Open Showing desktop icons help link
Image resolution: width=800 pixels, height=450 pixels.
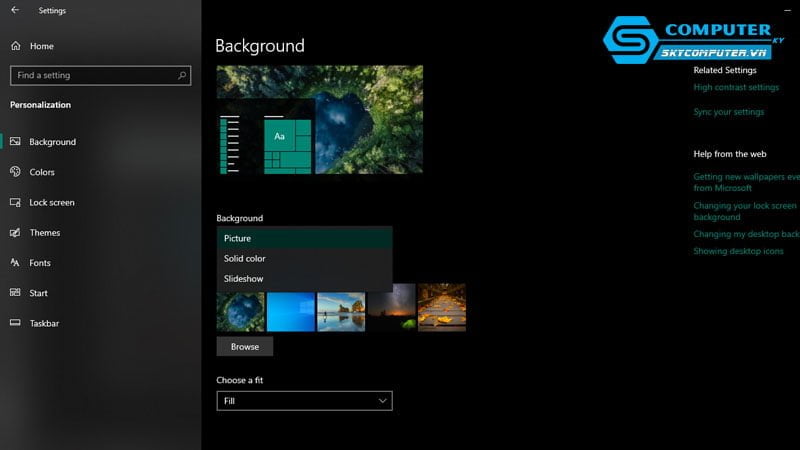pyautogui.click(x=738, y=251)
